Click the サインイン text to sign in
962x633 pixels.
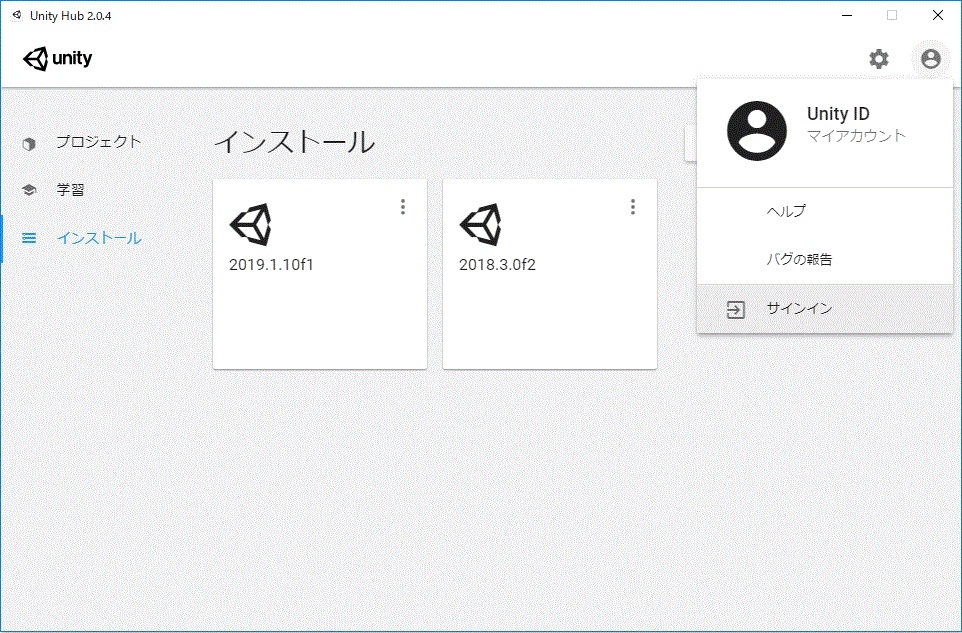pos(799,309)
